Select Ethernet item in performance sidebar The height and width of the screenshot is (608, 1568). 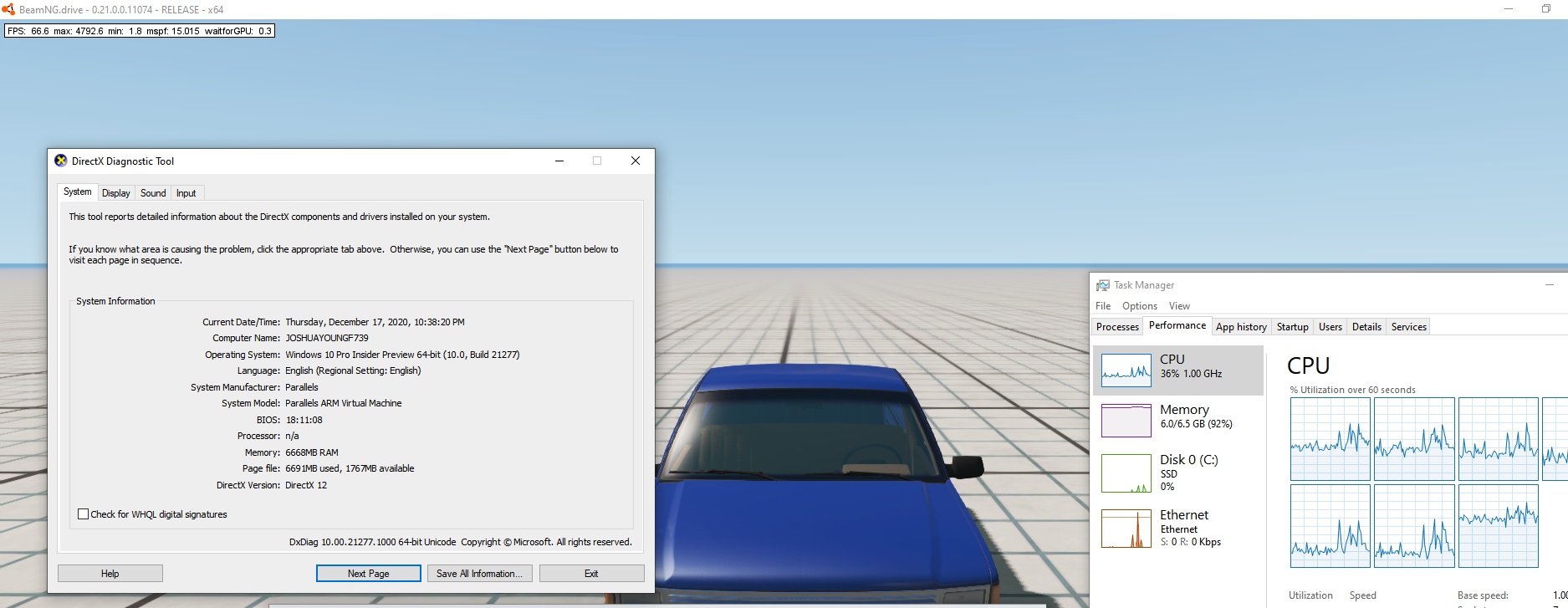(x=1177, y=529)
